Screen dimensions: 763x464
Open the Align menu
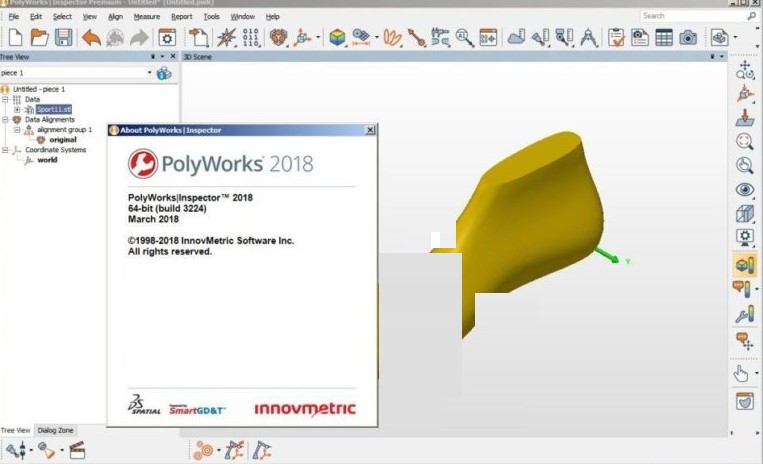[115, 17]
